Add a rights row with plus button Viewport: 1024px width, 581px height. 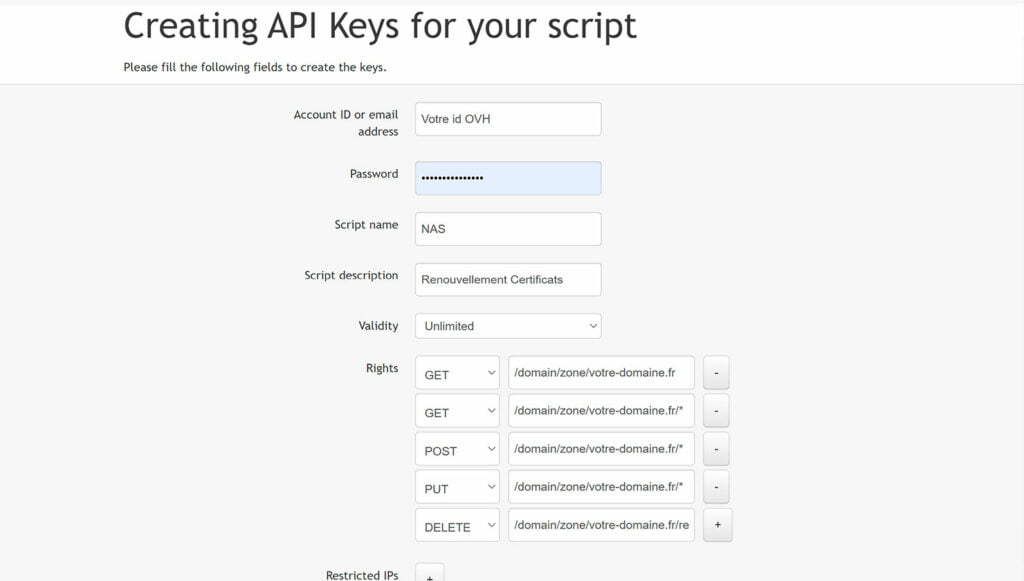[x=718, y=525]
